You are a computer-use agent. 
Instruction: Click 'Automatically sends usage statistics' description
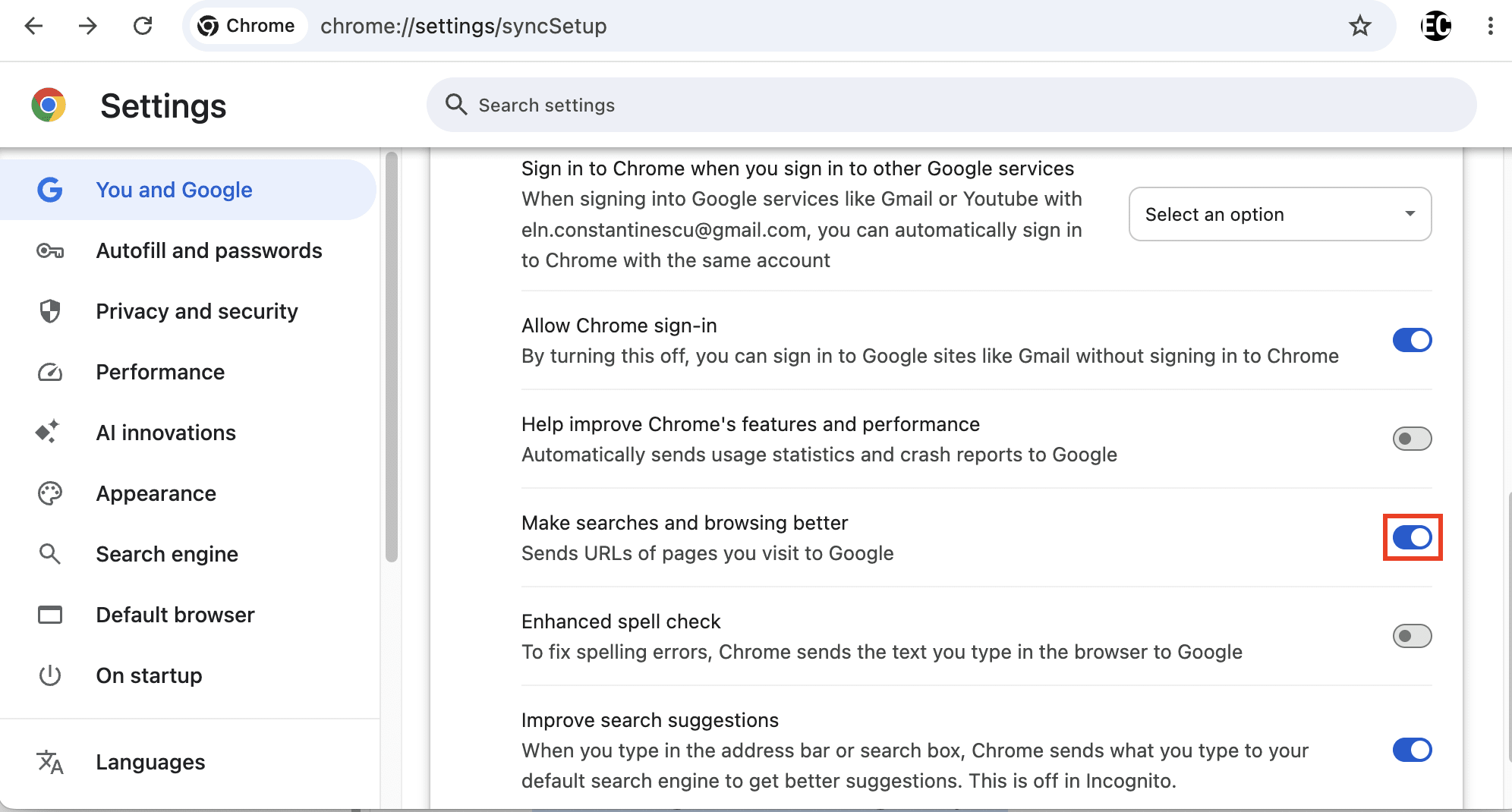819,455
